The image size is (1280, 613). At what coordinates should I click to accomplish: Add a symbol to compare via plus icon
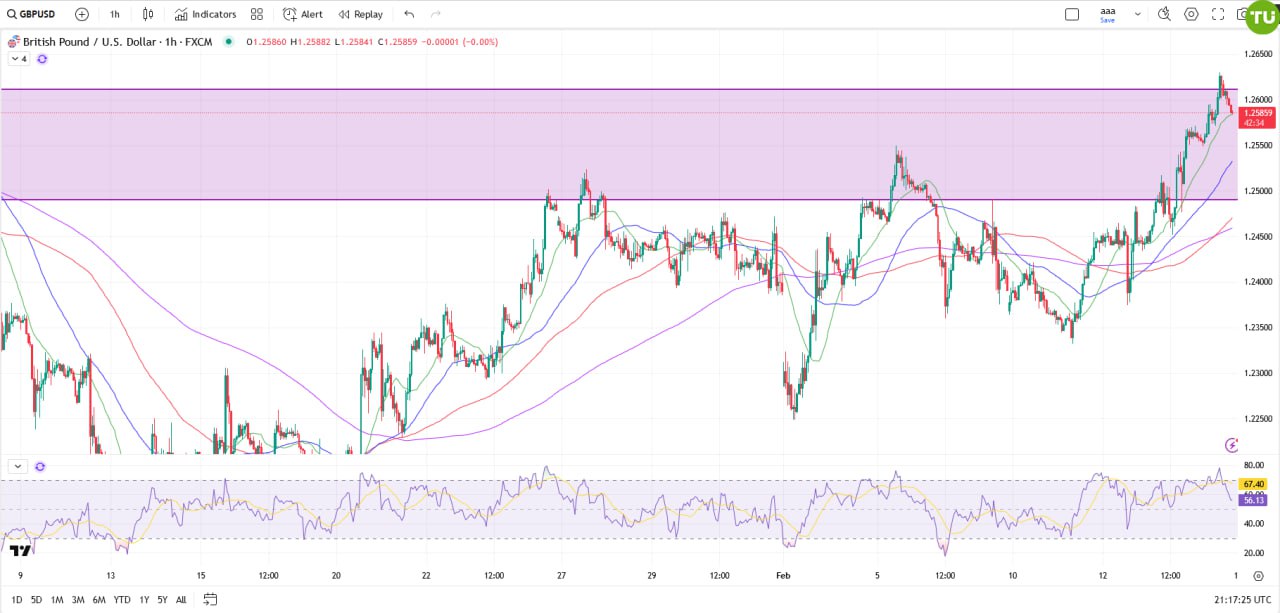(x=82, y=14)
